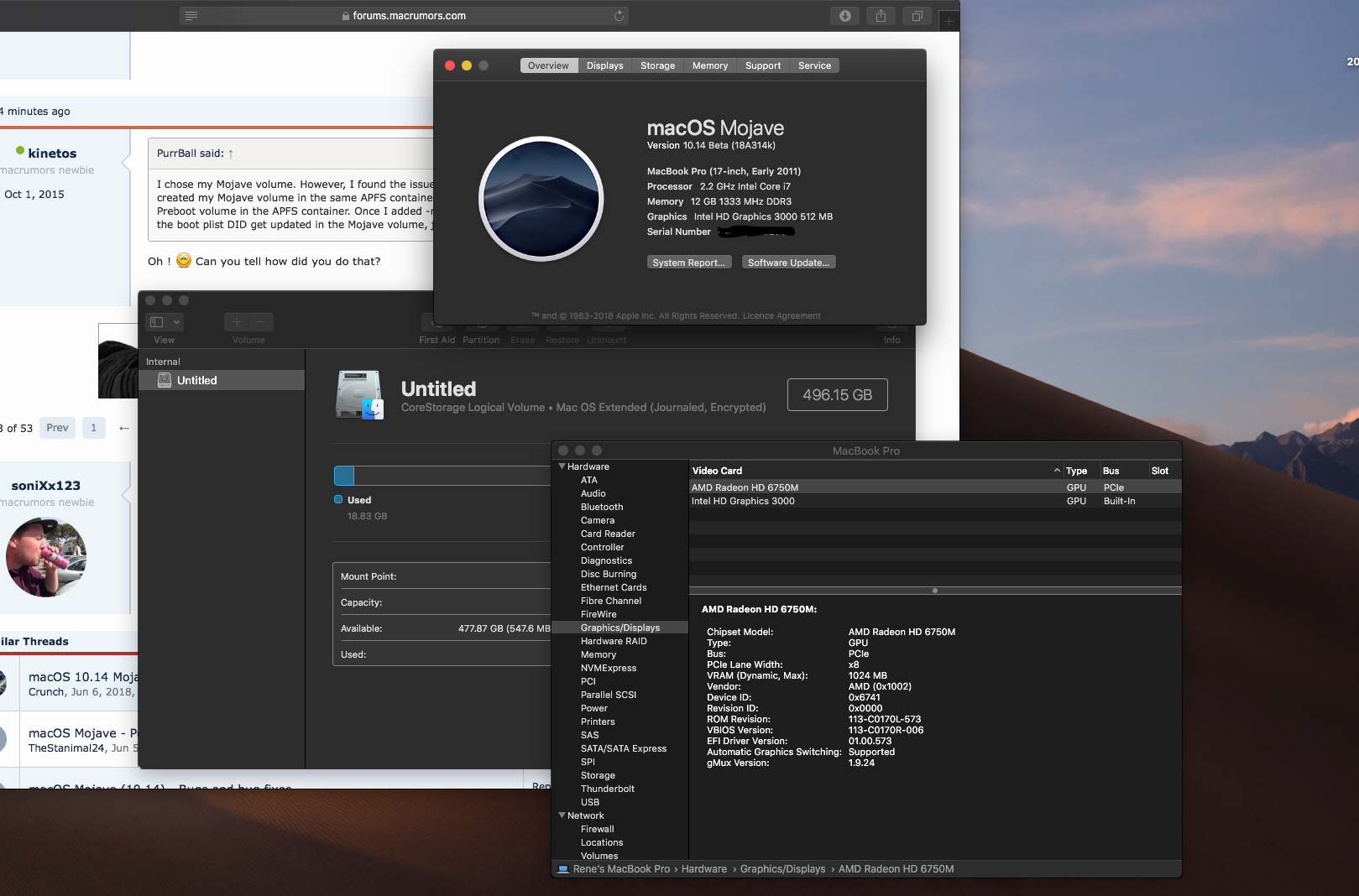Screen dimensions: 1359x896
Task: Reload the macrumors page in Safari
Action: click(619, 16)
